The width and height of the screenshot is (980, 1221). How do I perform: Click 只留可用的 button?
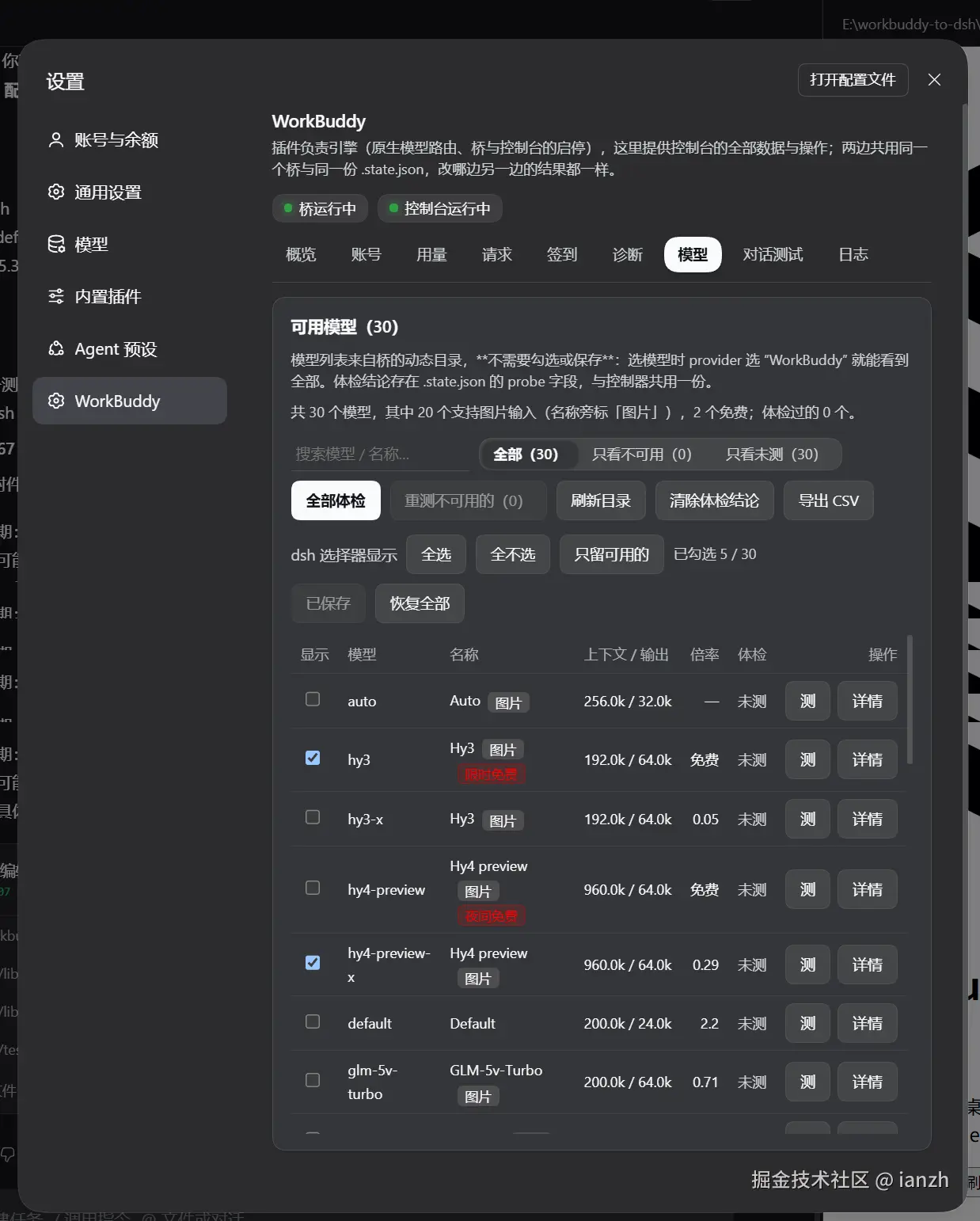(612, 554)
